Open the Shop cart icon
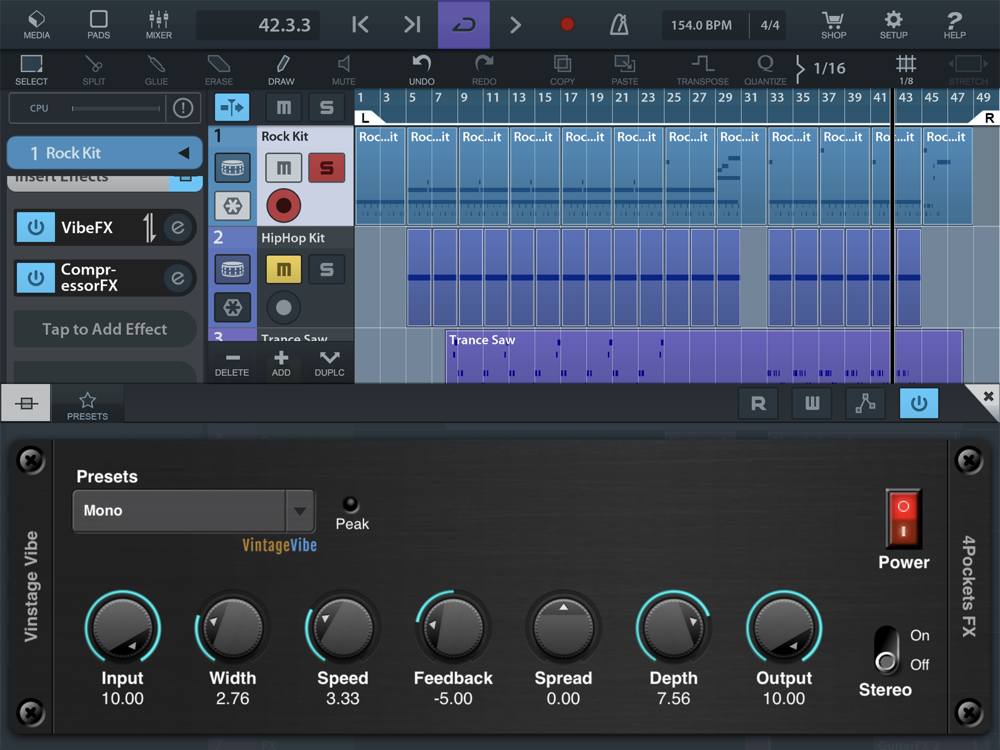Image resolution: width=1000 pixels, height=750 pixels. [833, 25]
